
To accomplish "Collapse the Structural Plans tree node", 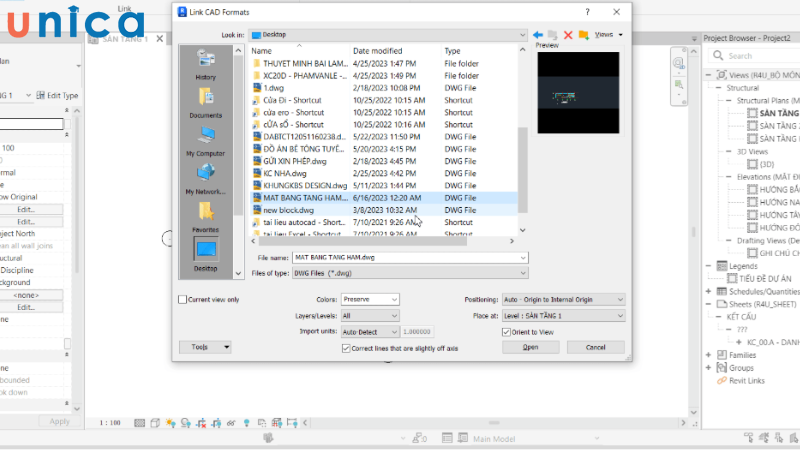I will pos(729,101).
